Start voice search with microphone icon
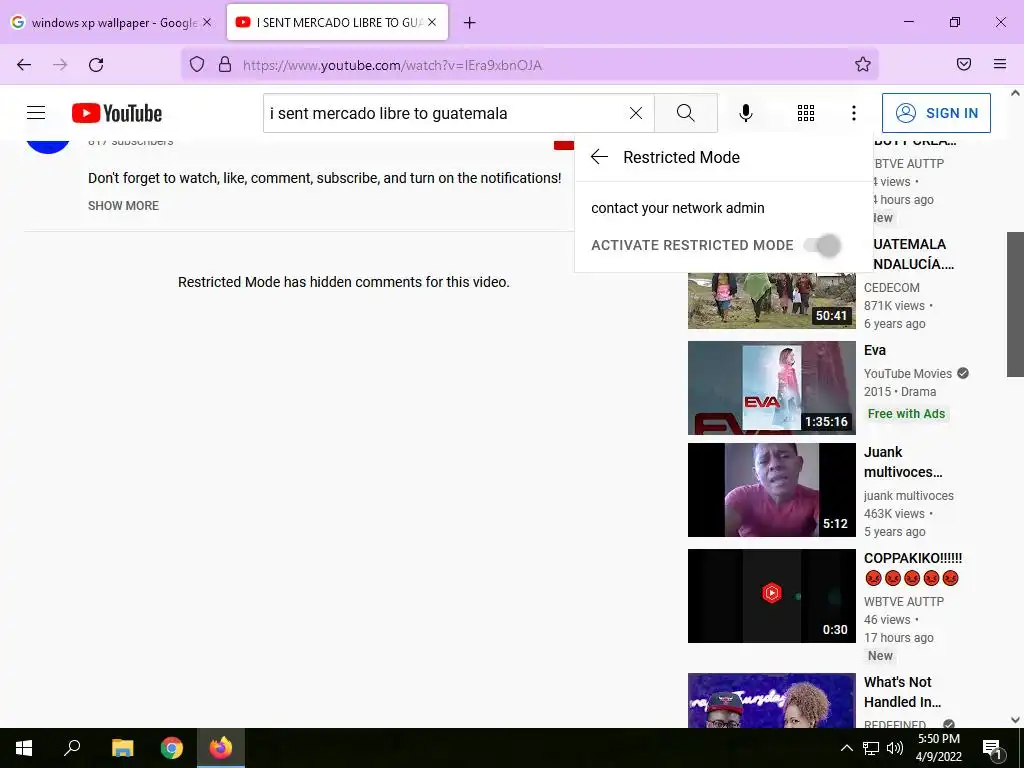The image size is (1024, 768). coord(746,113)
